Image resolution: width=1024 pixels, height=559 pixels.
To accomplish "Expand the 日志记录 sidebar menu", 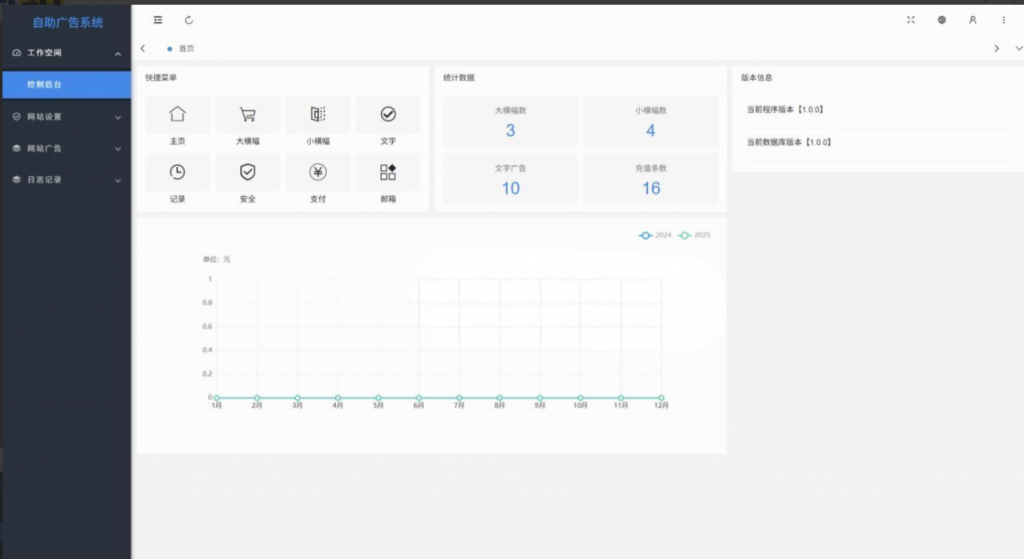I will [66, 180].
